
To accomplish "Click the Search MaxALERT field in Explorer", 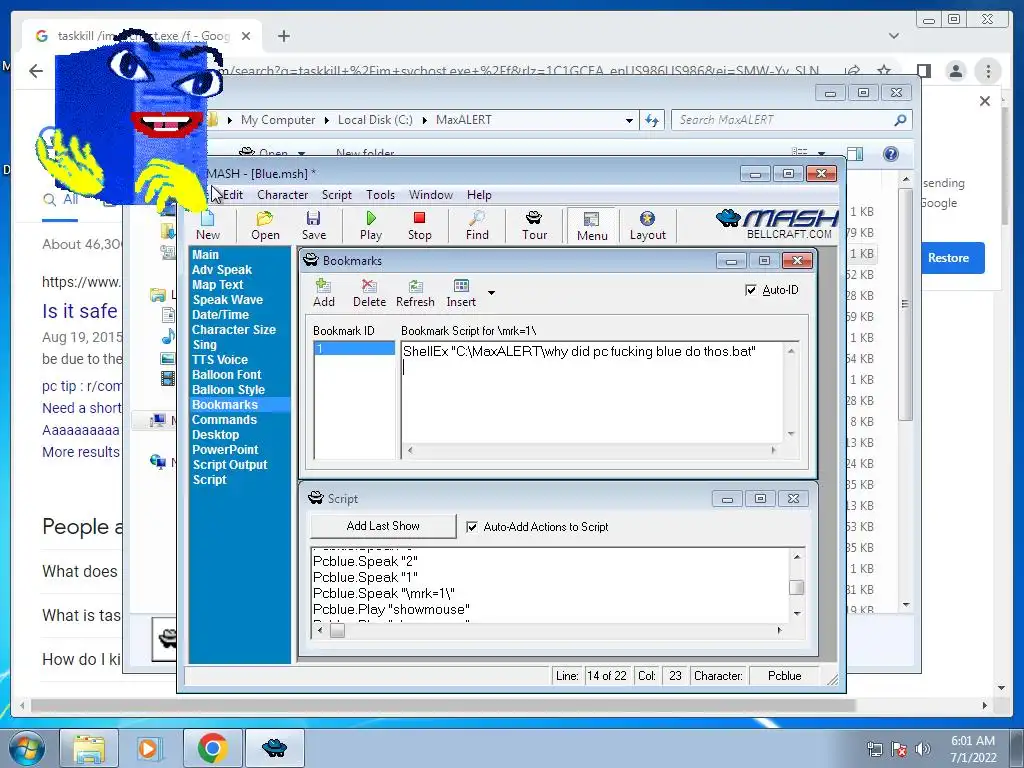I will (x=784, y=120).
